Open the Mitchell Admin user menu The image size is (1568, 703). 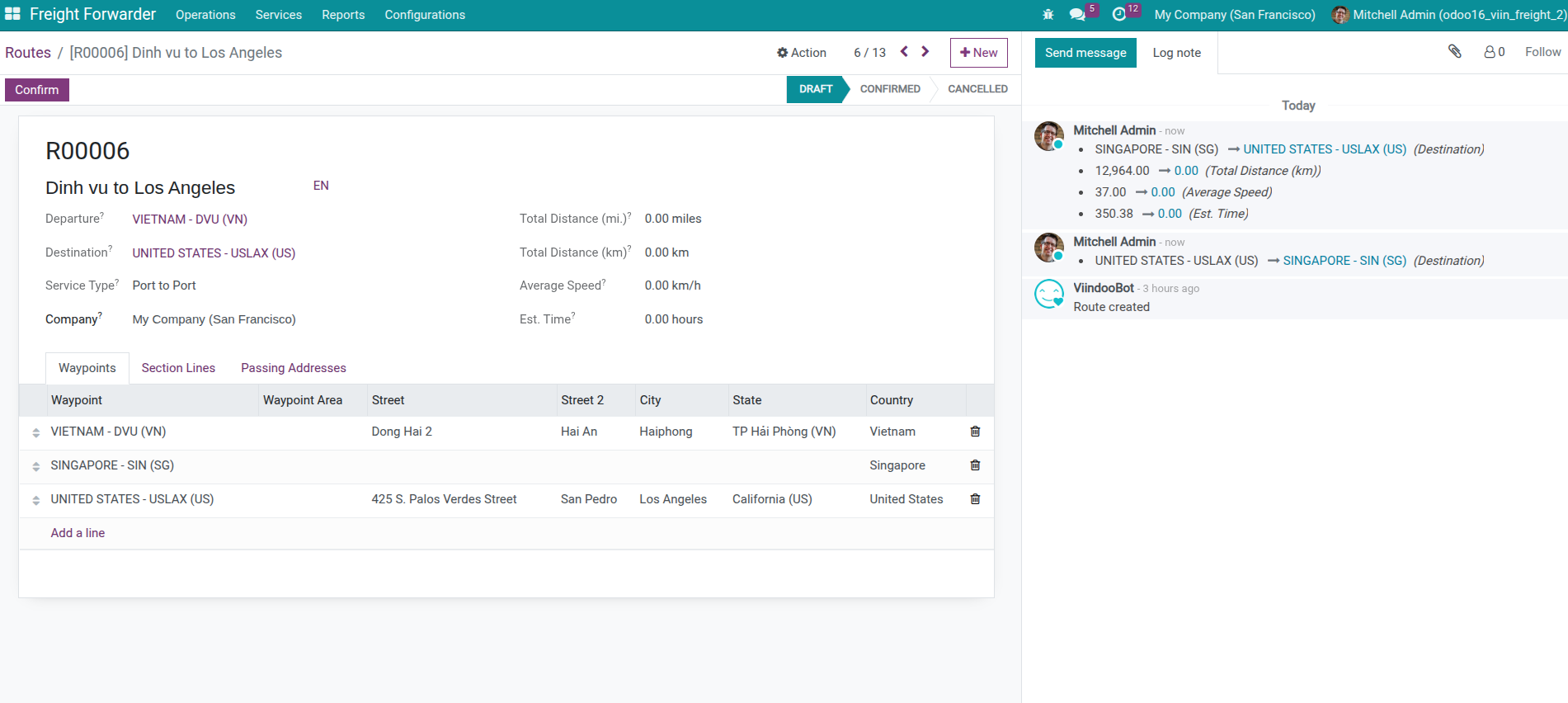(1448, 15)
